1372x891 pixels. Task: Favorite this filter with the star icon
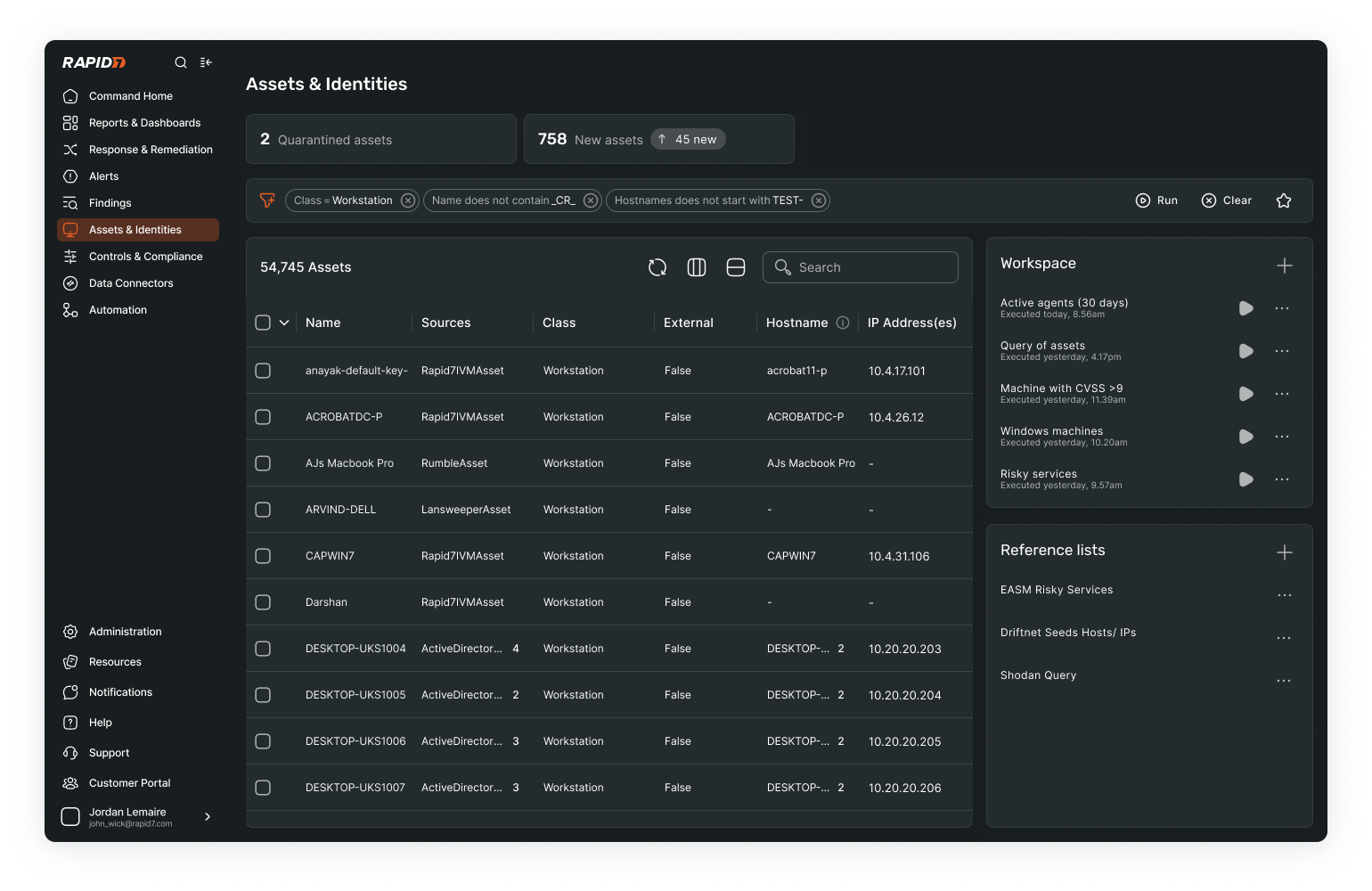click(x=1284, y=200)
